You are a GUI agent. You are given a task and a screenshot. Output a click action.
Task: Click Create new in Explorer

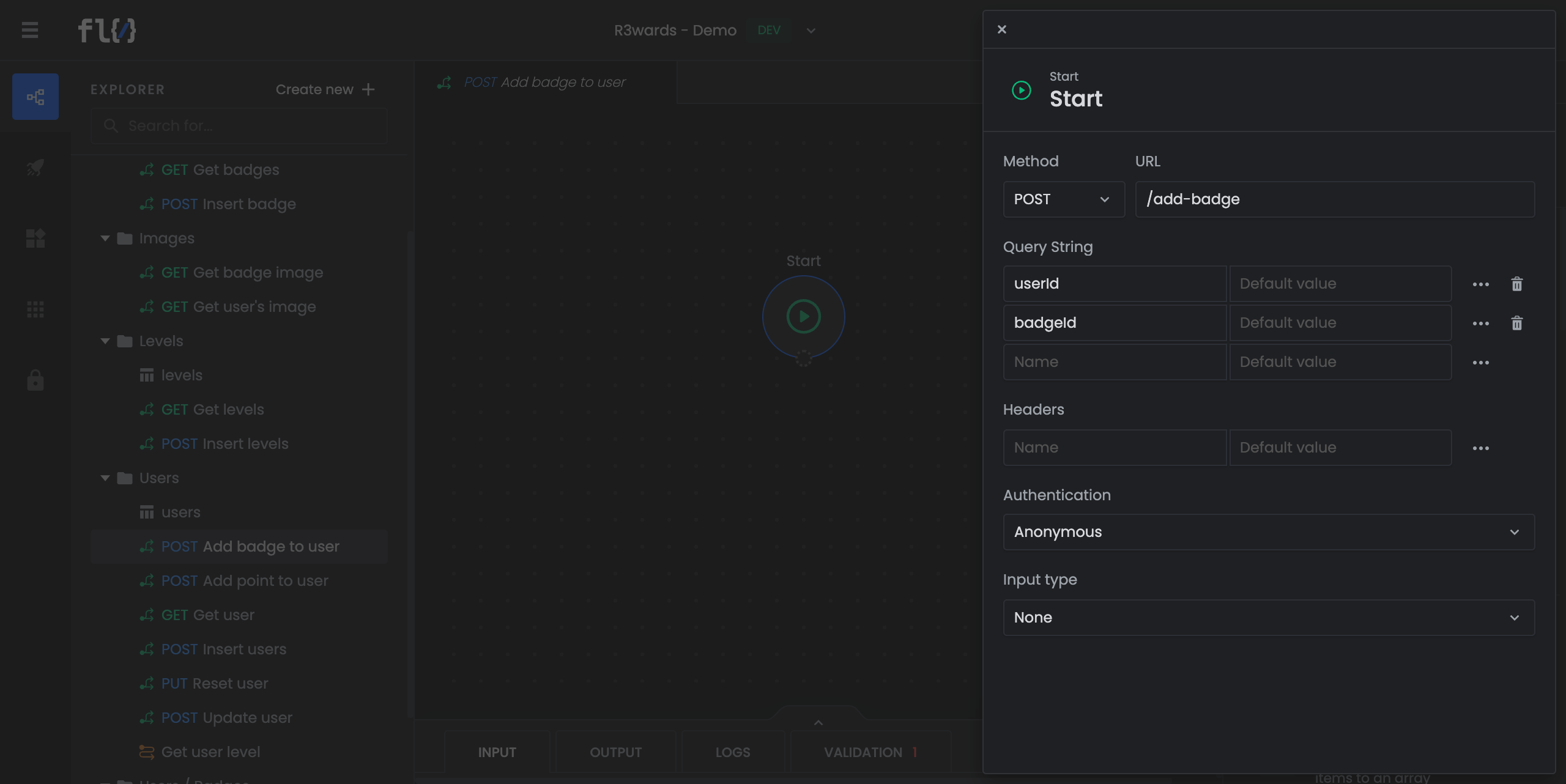click(x=325, y=89)
